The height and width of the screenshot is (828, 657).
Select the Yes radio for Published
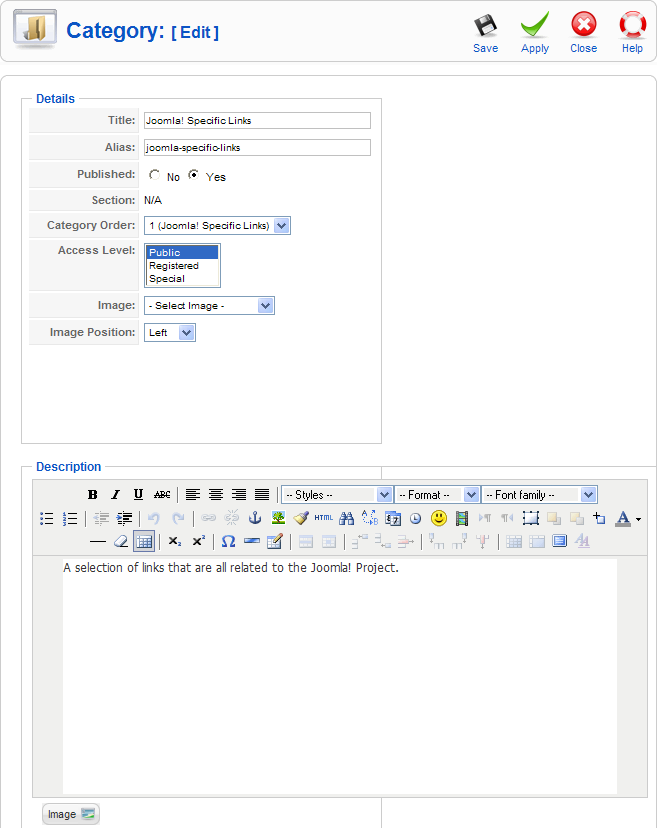194,175
